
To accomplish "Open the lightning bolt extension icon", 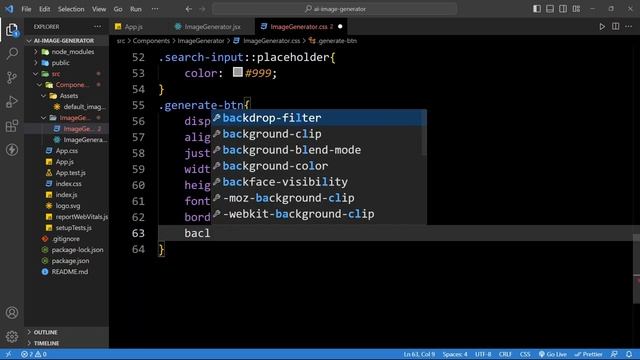I will (12, 149).
